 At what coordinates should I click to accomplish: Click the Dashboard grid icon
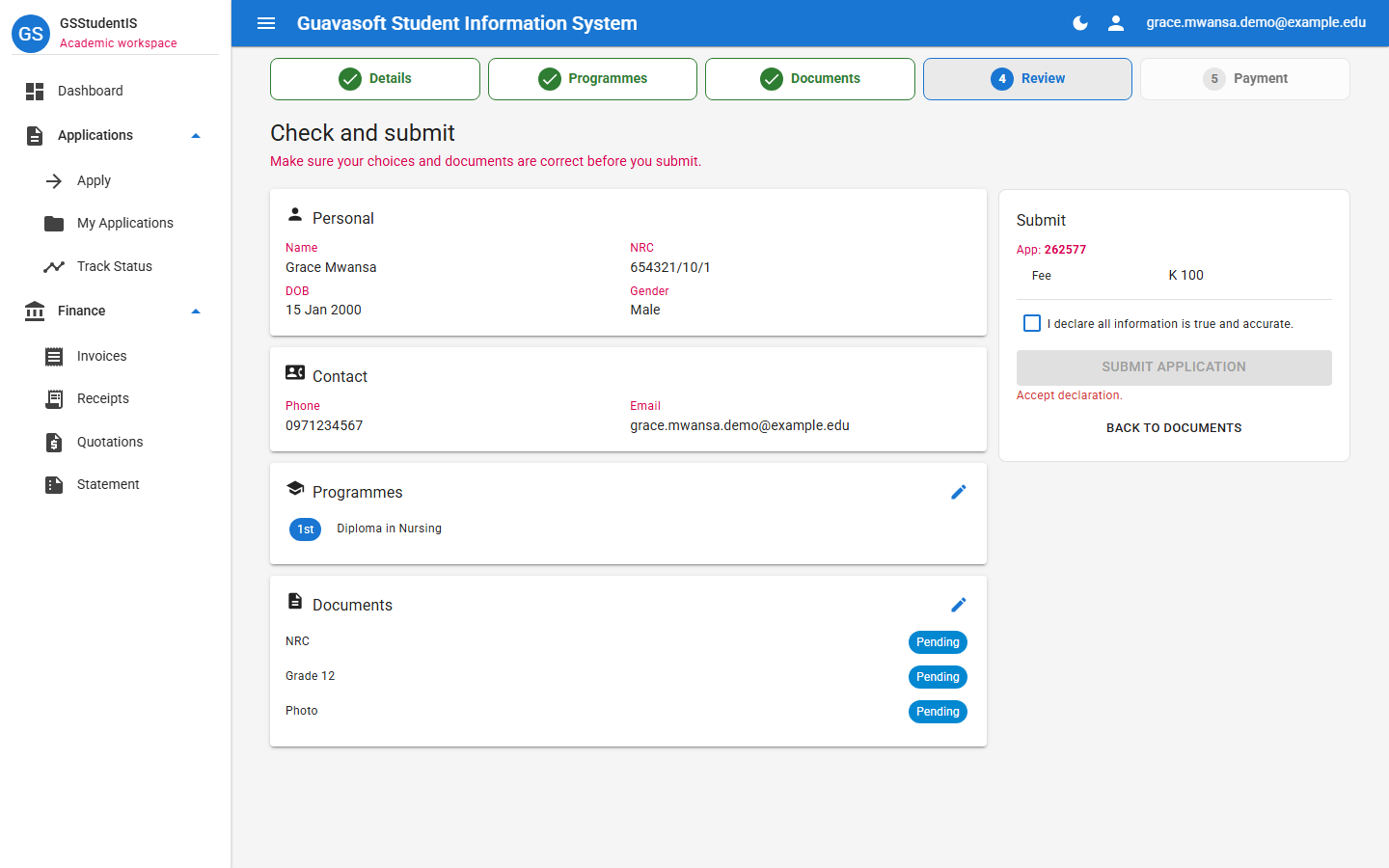tap(35, 92)
